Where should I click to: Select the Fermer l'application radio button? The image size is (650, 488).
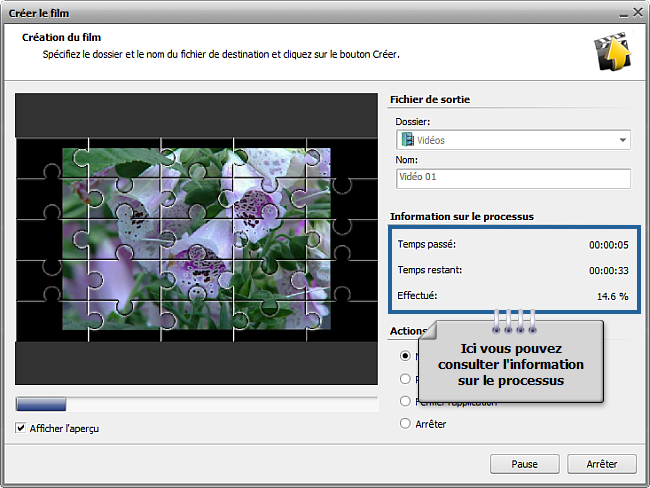coord(405,401)
